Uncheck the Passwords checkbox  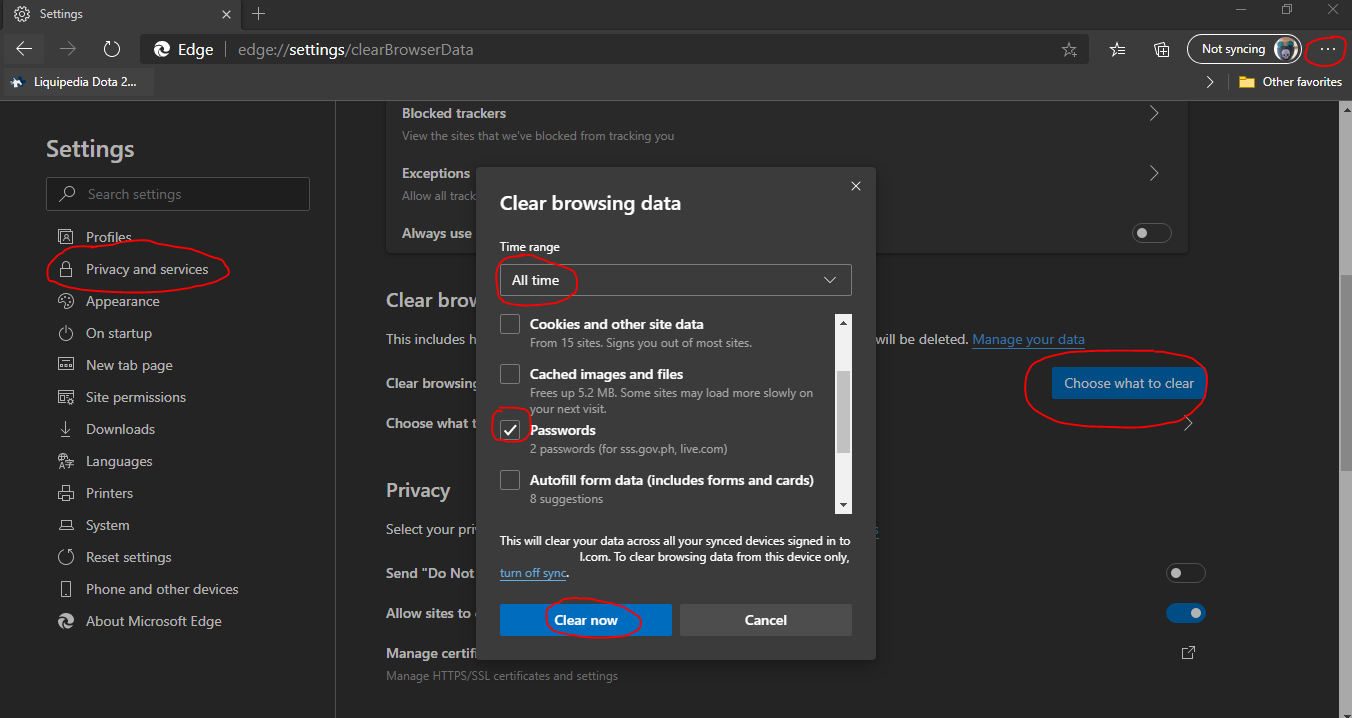(x=510, y=430)
